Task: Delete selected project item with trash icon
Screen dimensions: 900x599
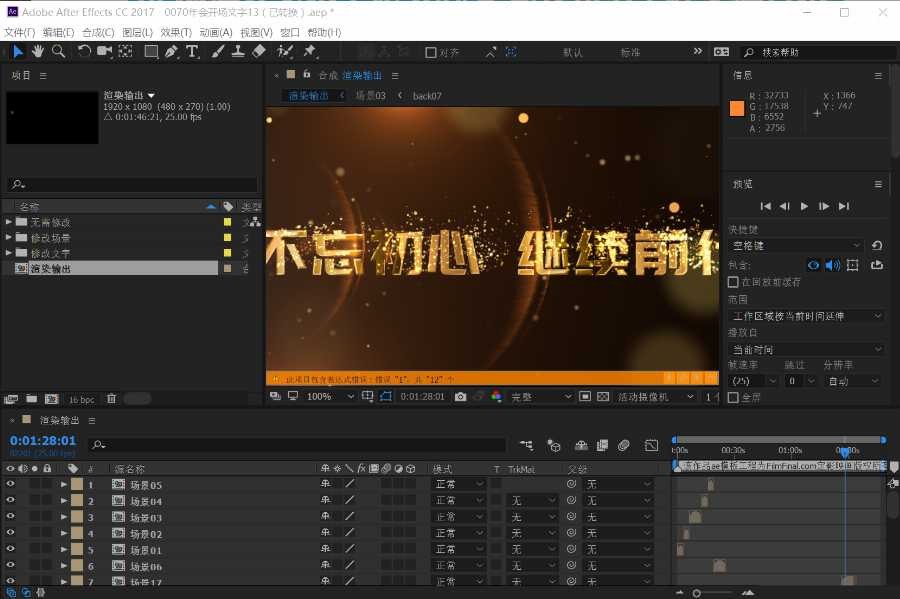Action: [111, 398]
